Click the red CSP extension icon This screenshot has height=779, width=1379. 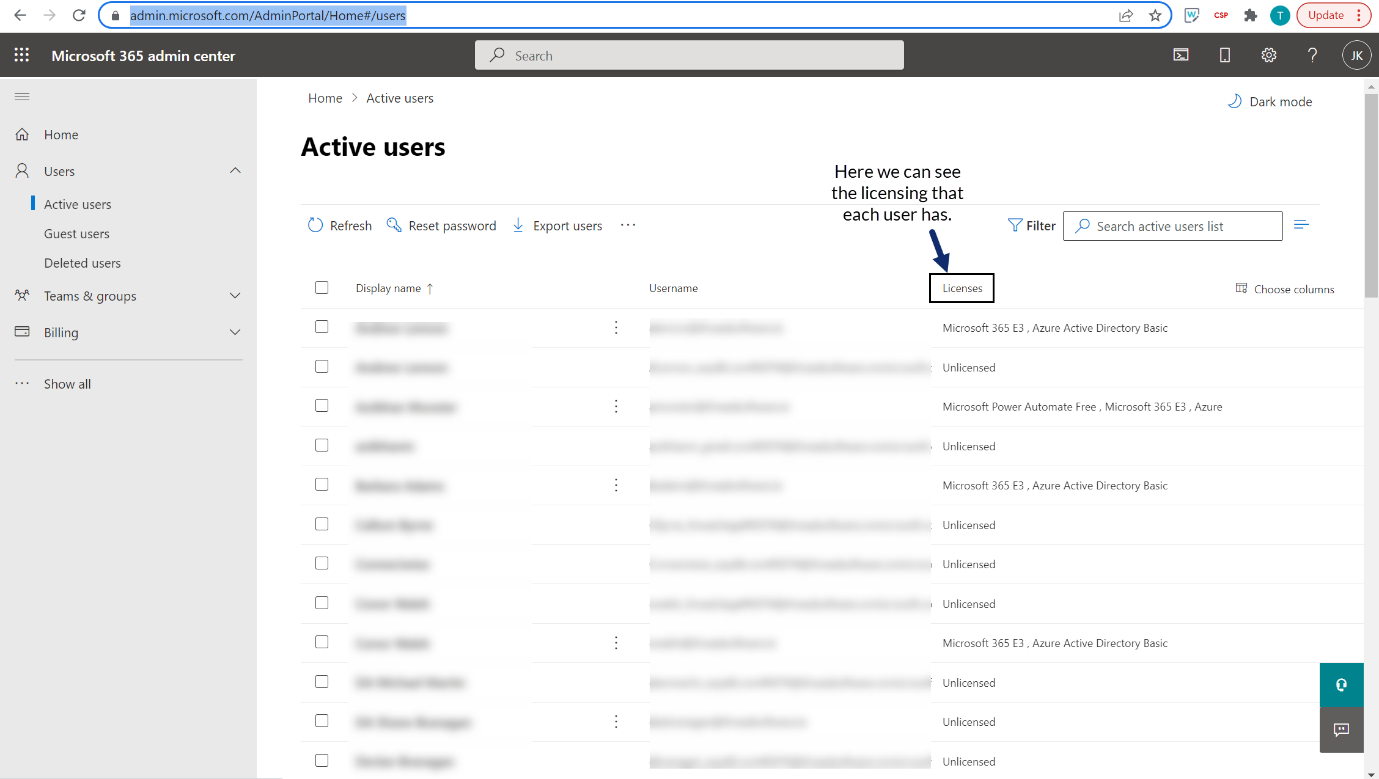point(1221,15)
